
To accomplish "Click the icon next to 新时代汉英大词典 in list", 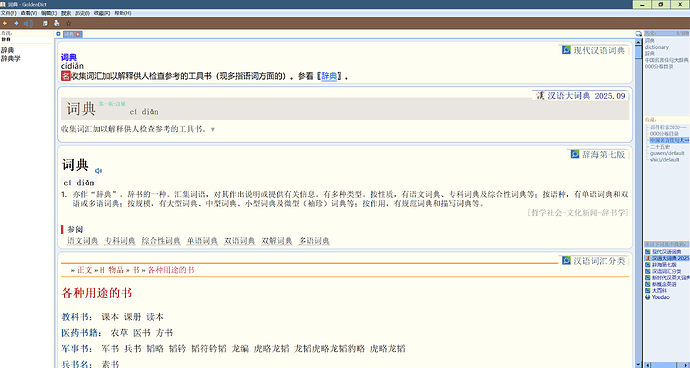I will coord(647,278).
